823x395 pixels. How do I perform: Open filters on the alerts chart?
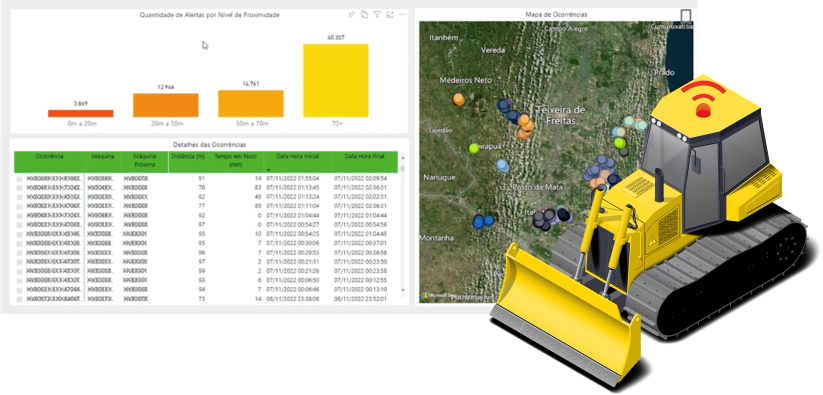click(377, 15)
